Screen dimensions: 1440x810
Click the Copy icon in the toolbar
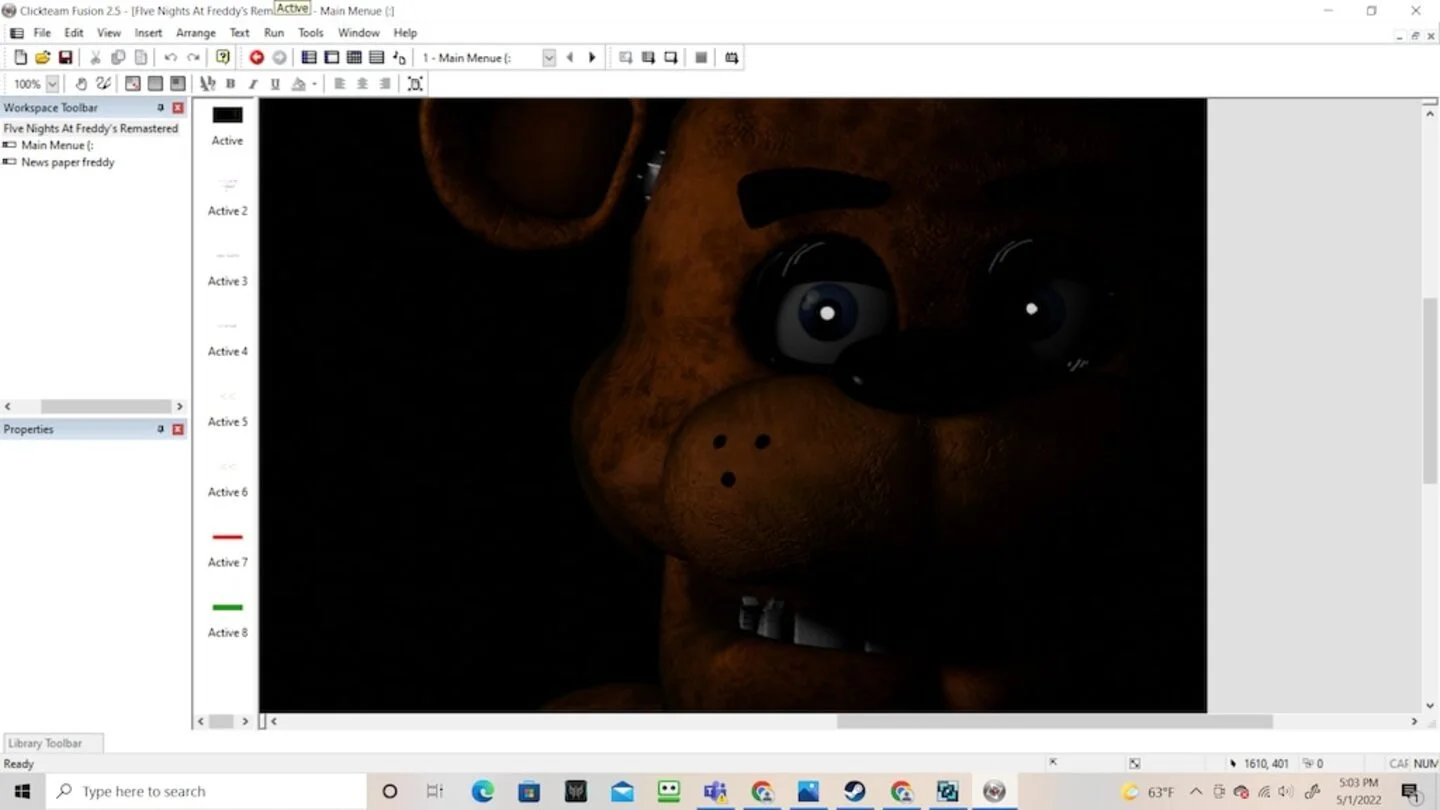coord(118,58)
